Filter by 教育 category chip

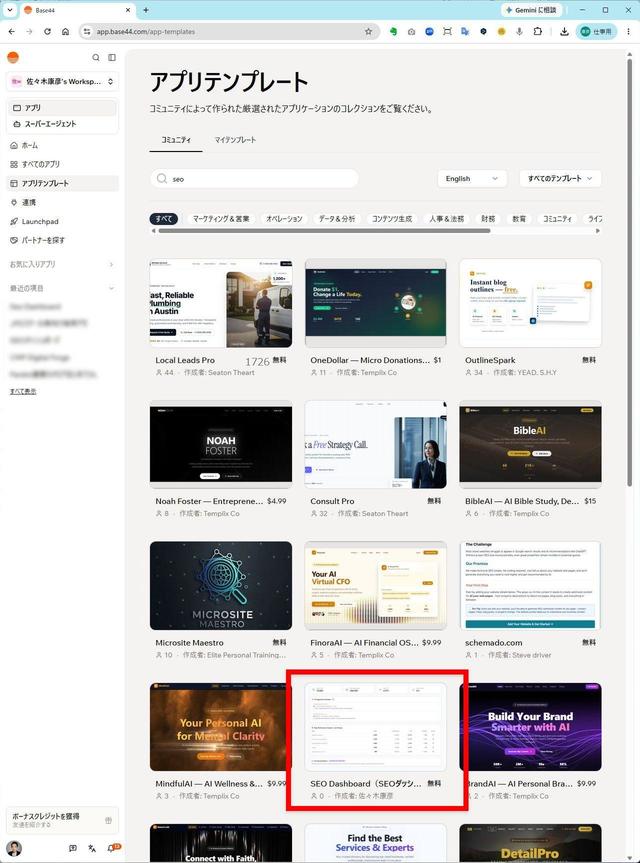pyautogui.click(x=519, y=219)
